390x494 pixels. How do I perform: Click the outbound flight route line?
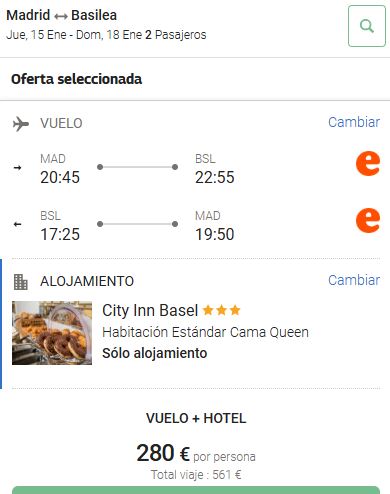(137, 167)
